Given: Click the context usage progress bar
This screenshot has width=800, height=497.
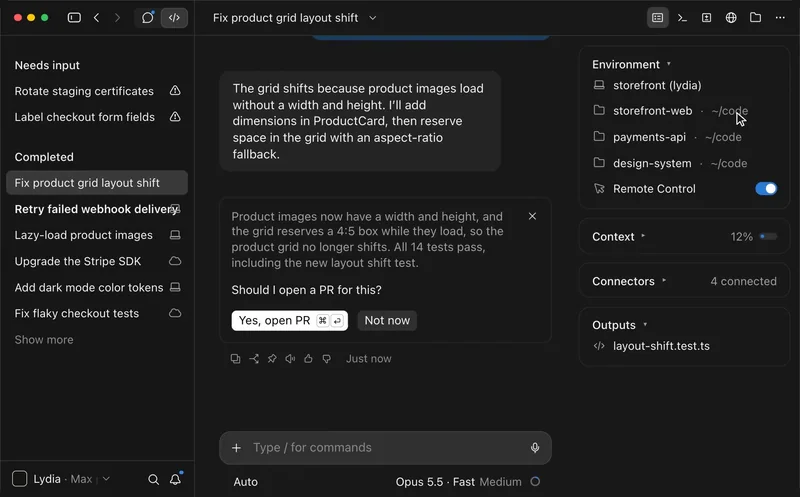Looking at the screenshot, I should tap(768, 237).
